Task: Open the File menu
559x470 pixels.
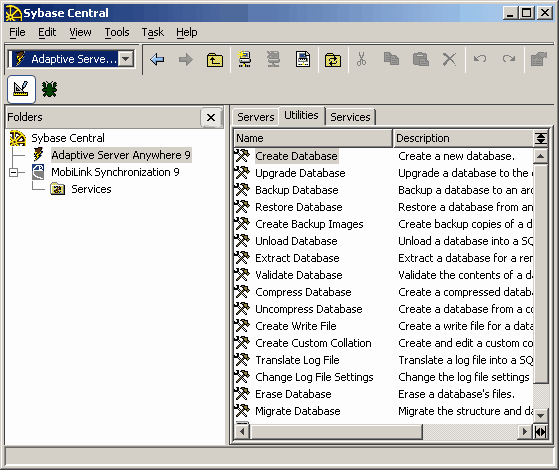Action: [17, 32]
